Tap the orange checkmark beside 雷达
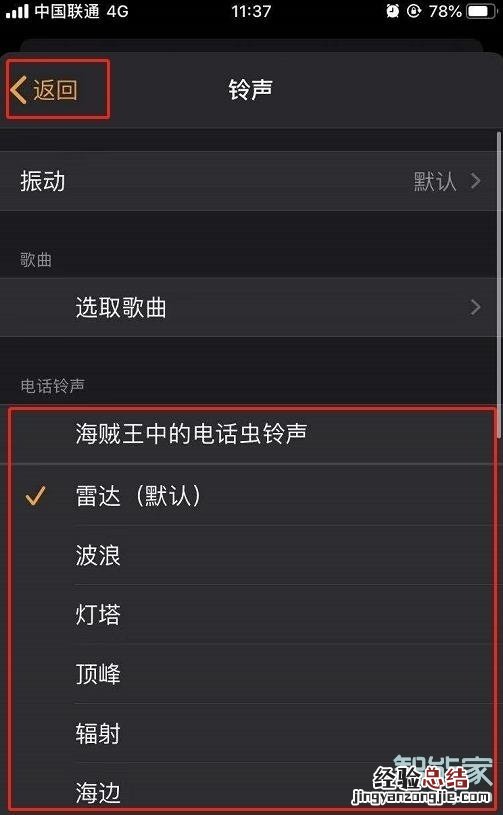The height and width of the screenshot is (815, 503). 35,496
